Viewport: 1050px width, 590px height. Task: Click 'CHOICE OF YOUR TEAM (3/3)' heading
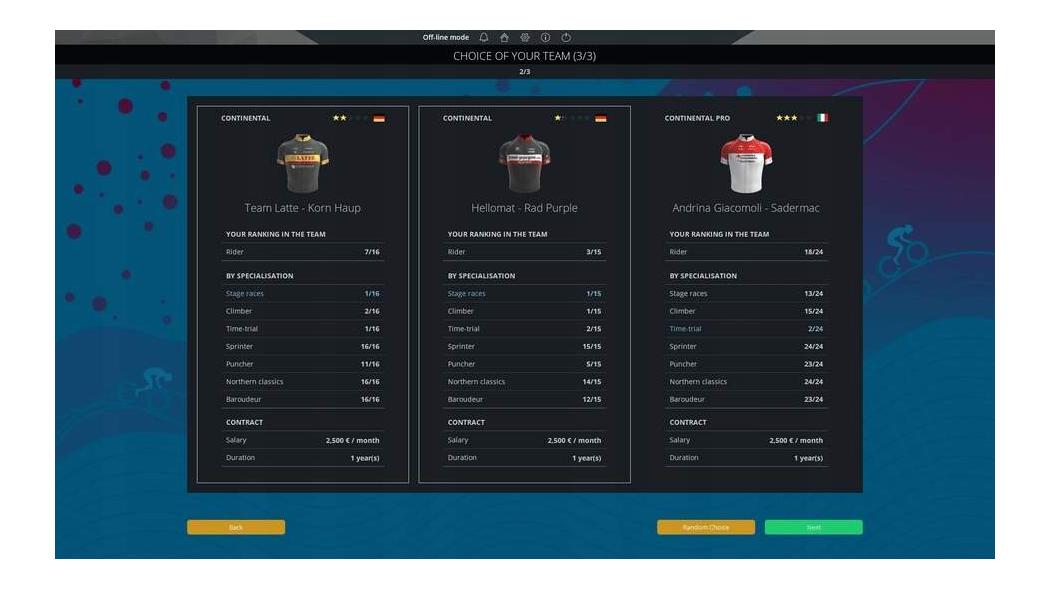click(524, 56)
